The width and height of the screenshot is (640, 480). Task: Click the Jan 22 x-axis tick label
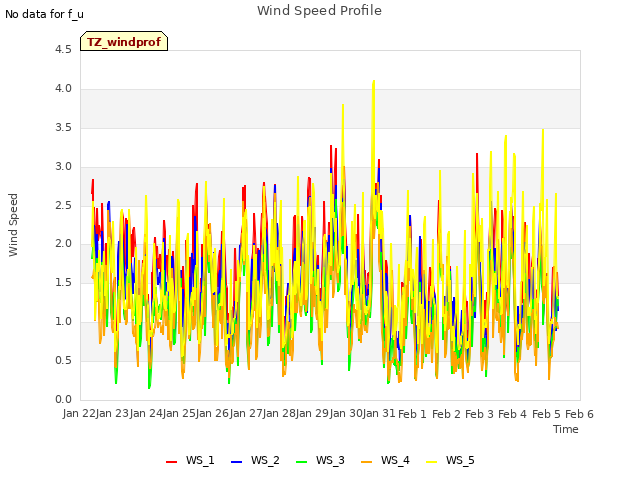(79, 413)
